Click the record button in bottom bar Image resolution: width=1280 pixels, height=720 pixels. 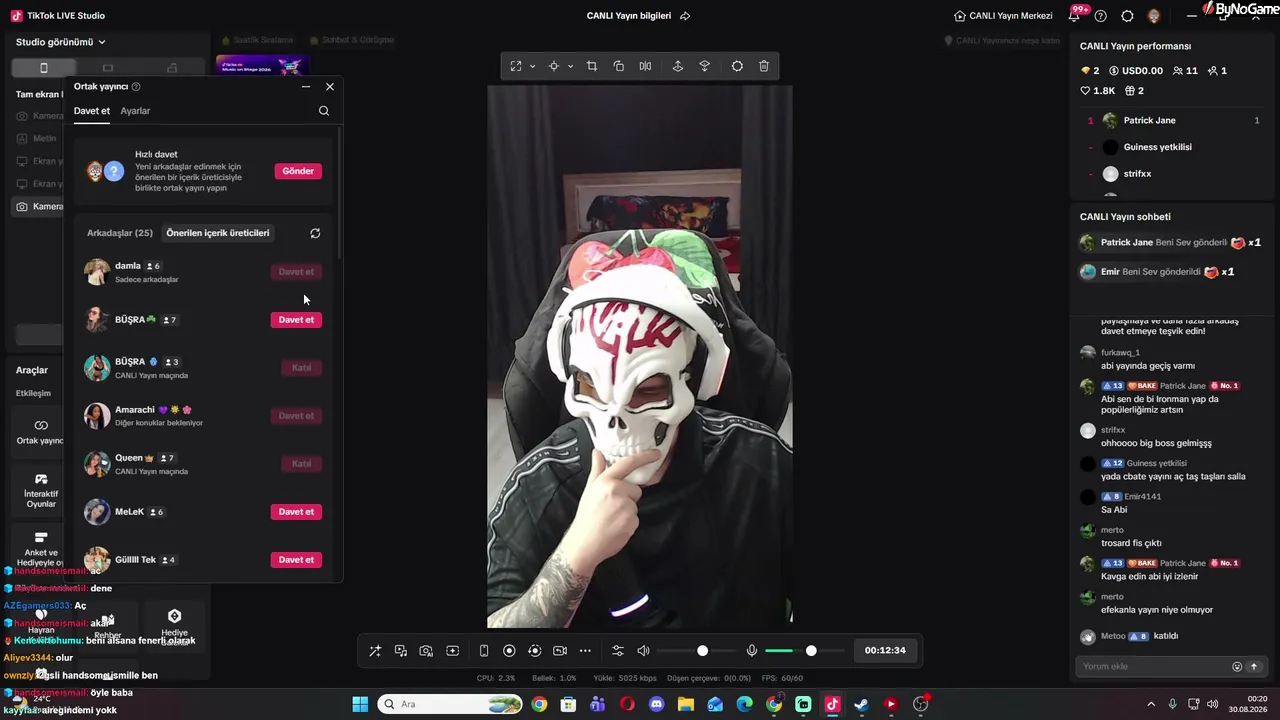[509, 651]
